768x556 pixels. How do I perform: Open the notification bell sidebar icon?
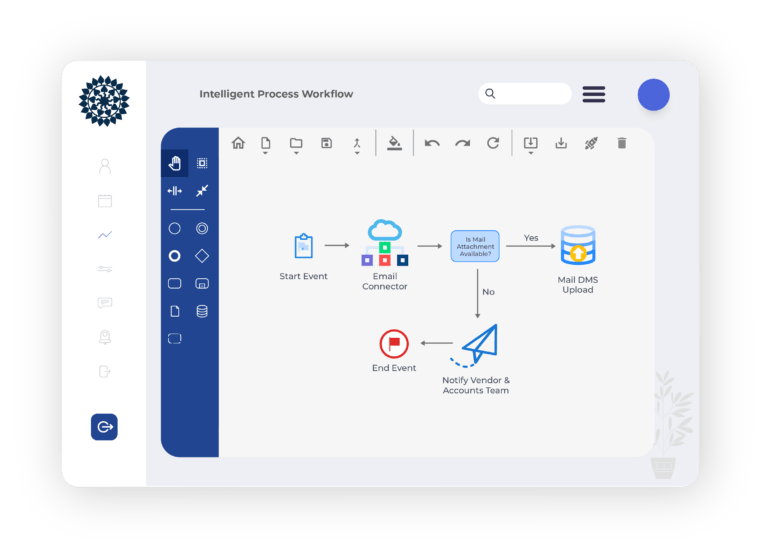pyautogui.click(x=105, y=337)
